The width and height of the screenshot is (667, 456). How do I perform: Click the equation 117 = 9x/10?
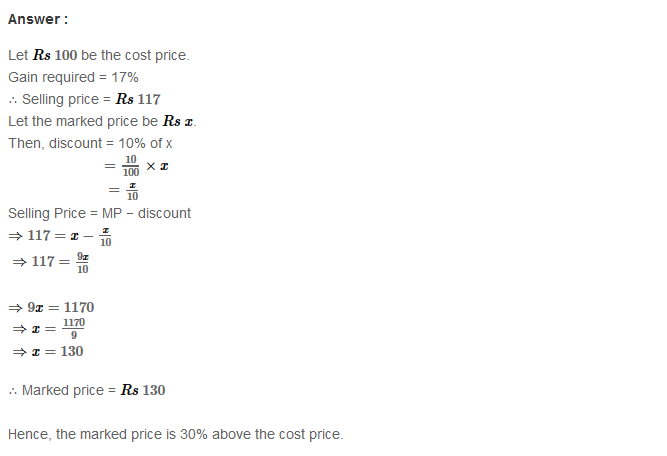pos(52,262)
